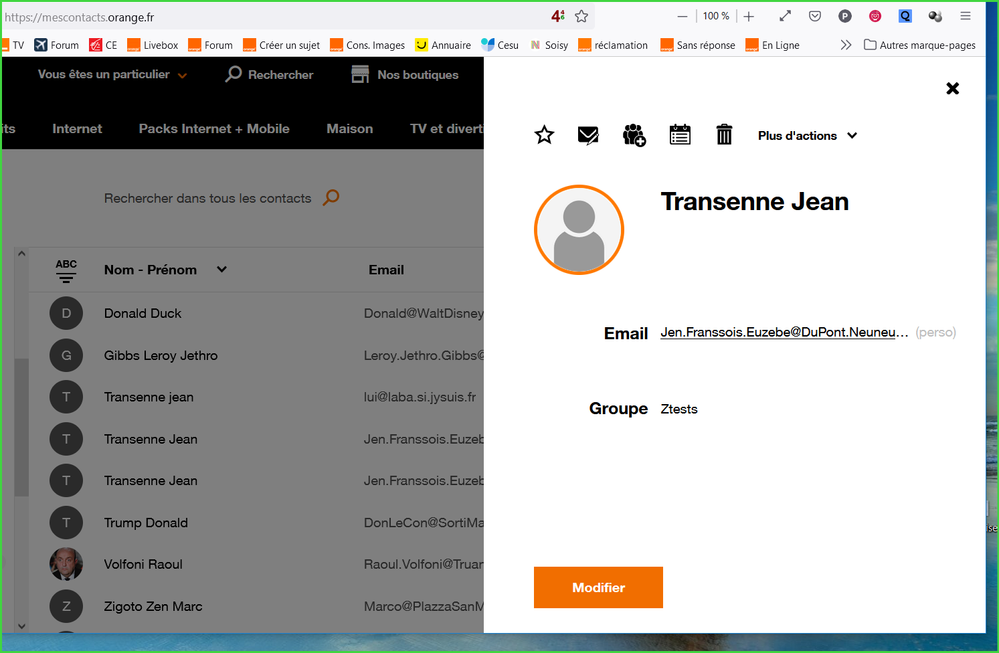Open the Nom - Prénom sort dropdown
The width and height of the screenshot is (999, 653).
point(222,269)
